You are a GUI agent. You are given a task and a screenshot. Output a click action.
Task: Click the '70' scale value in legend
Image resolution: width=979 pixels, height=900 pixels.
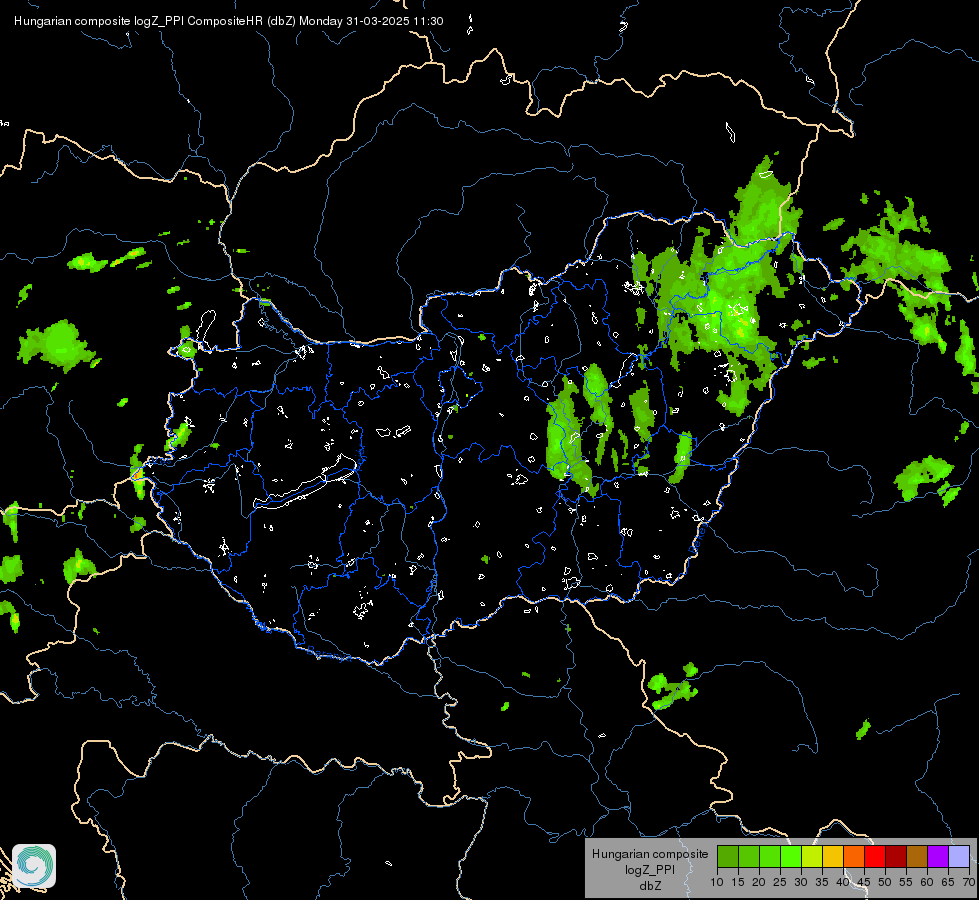point(969,883)
